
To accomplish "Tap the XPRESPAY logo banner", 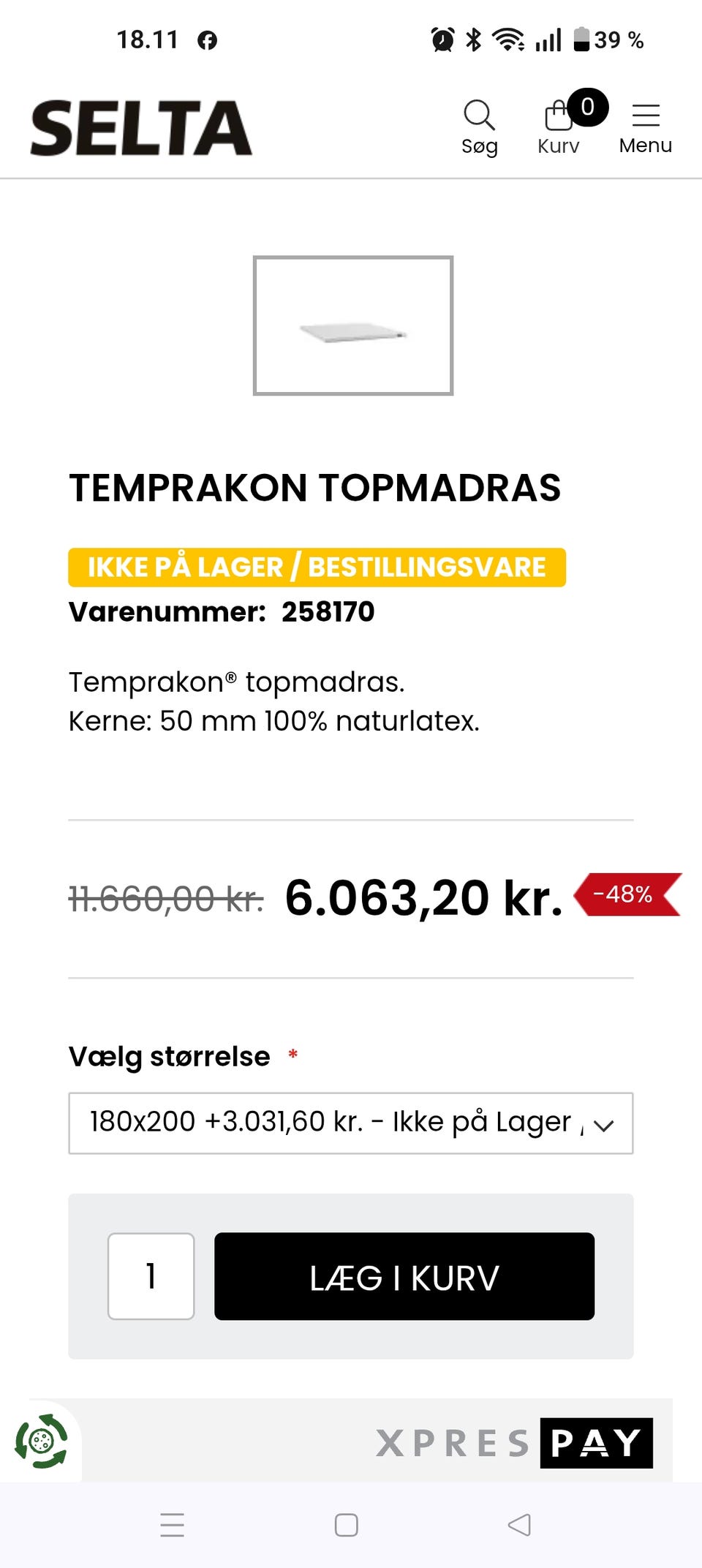I will click(514, 1443).
